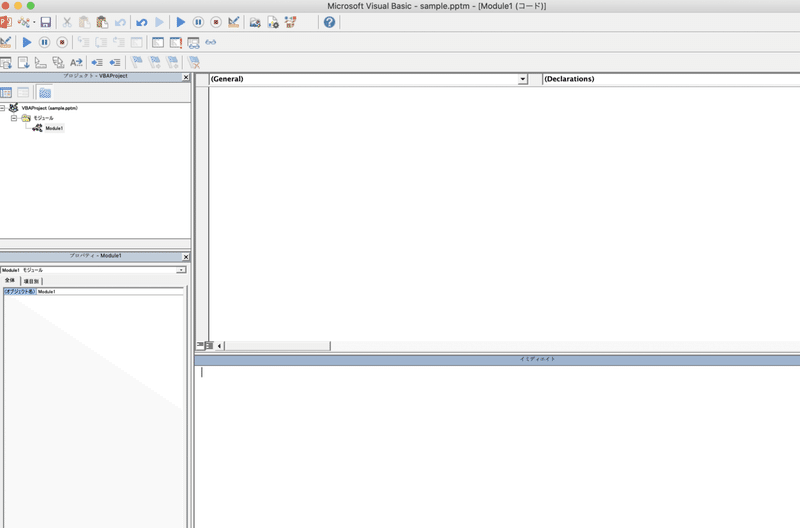
Task: Close the Project - VBAProject panel
Action: coord(186,77)
